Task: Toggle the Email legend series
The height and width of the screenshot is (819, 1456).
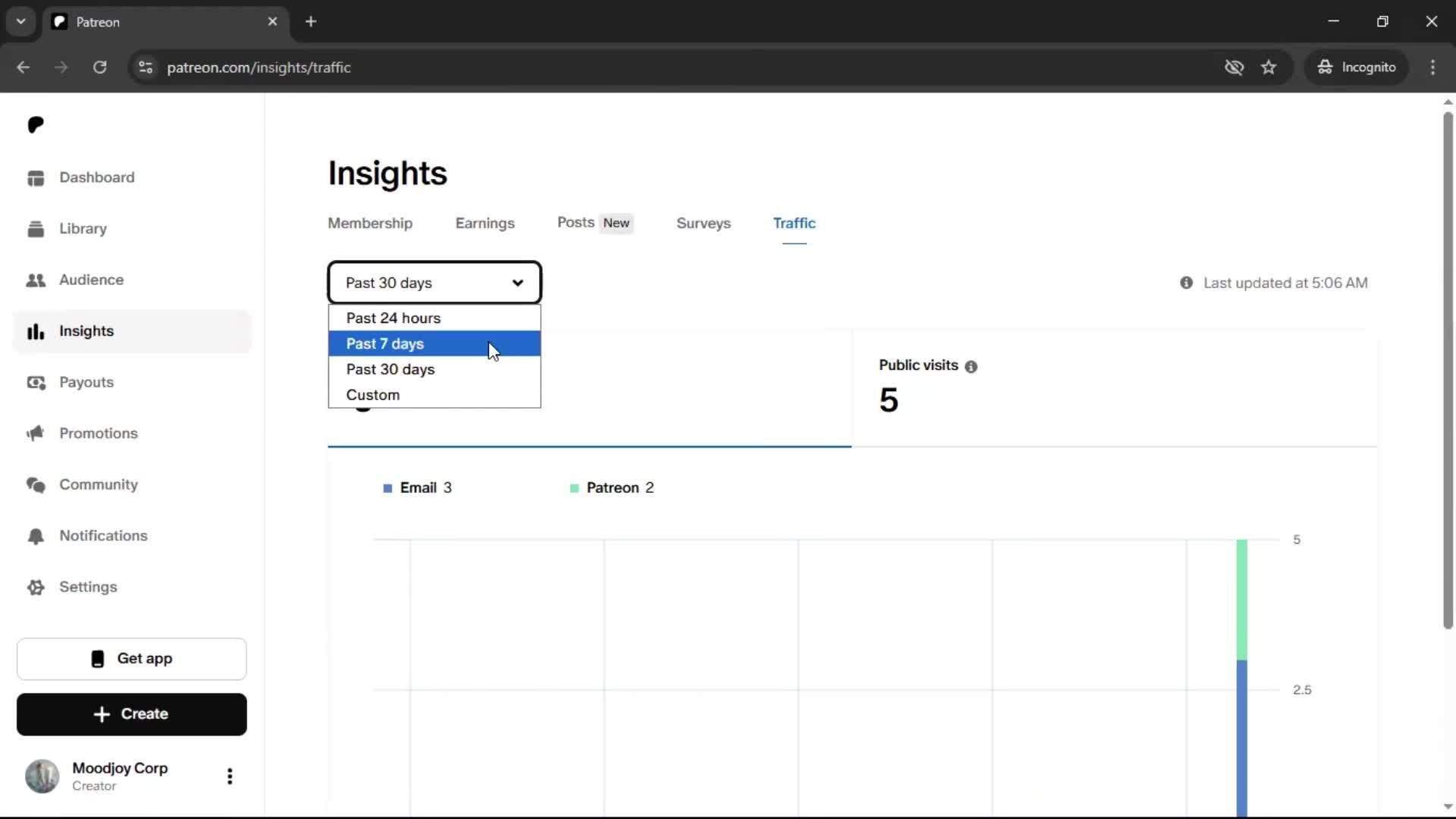Action: click(x=418, y=488)
